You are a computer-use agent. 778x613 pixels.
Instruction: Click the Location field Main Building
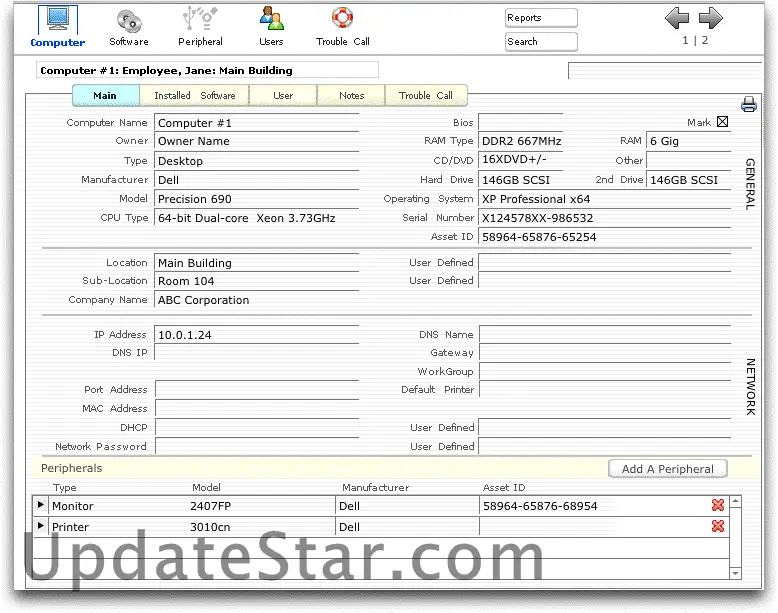coord(257,263)
